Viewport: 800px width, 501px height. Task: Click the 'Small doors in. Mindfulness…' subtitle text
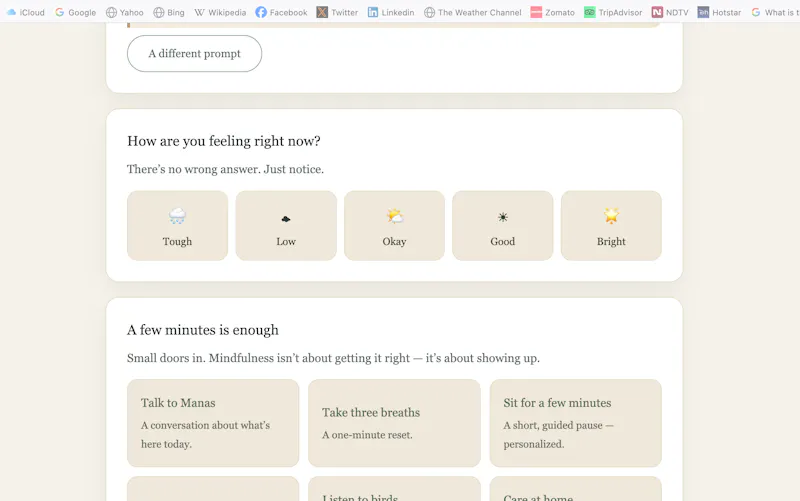[x=333, y=358]
